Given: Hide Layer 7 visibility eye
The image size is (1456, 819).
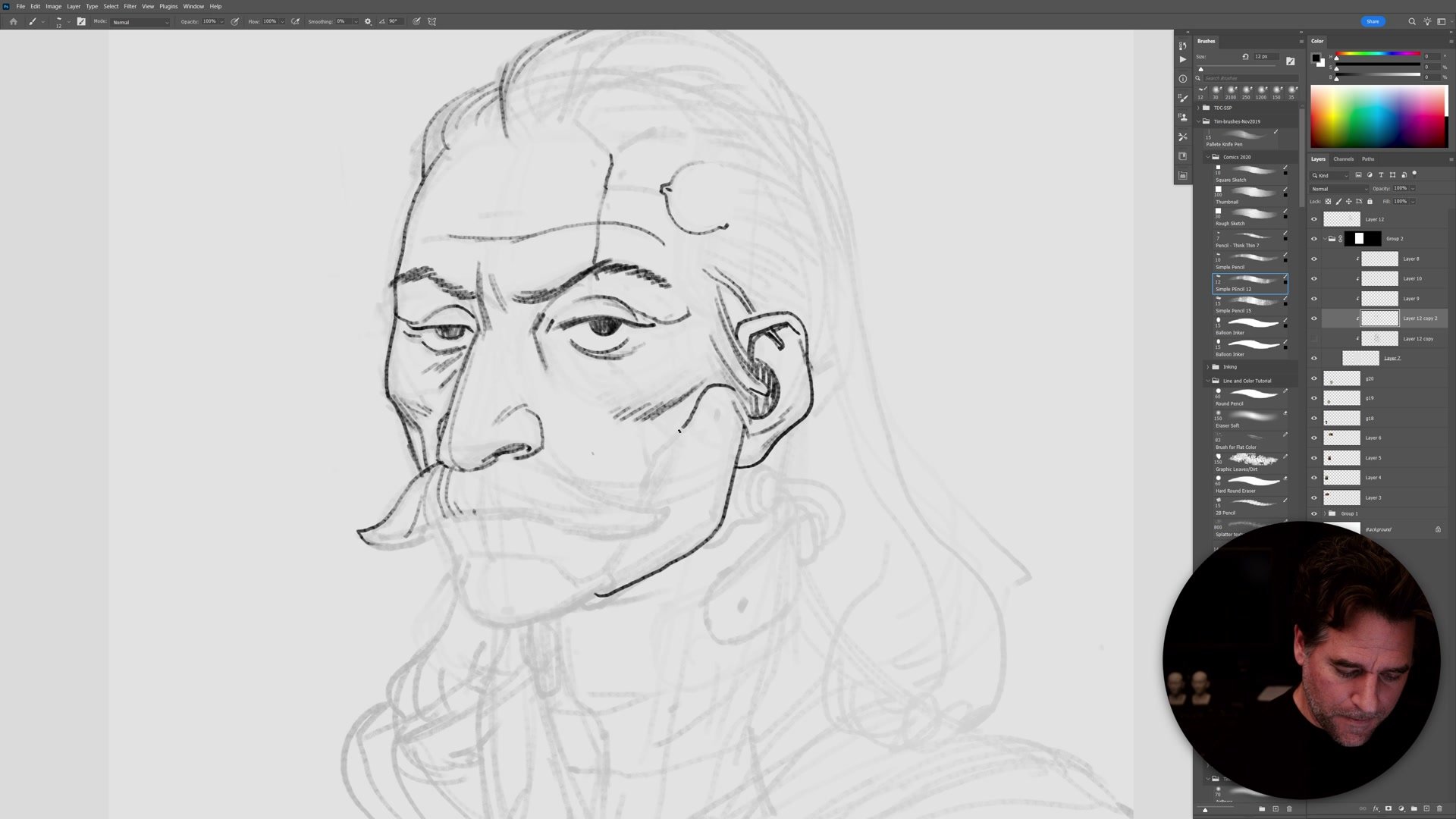Looking at the screenshot, I should (1314, 358).
